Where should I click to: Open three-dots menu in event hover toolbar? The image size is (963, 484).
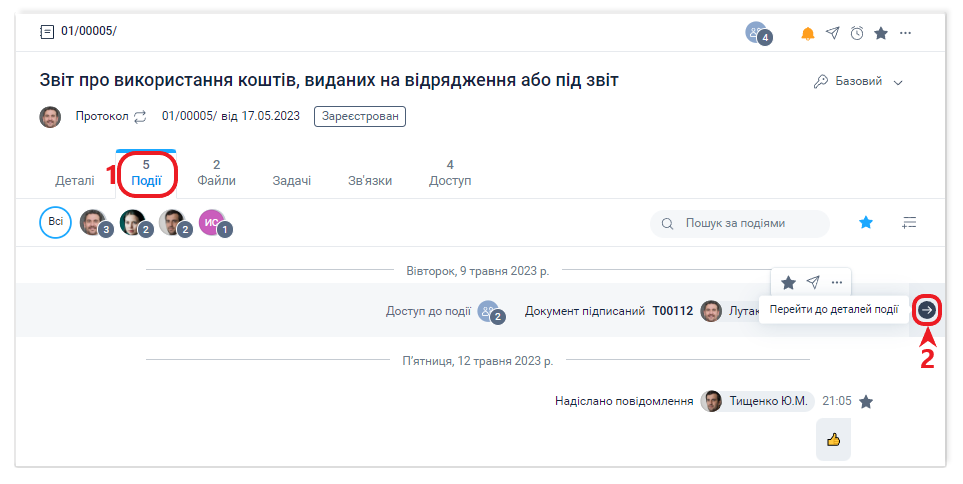(837, 282)
